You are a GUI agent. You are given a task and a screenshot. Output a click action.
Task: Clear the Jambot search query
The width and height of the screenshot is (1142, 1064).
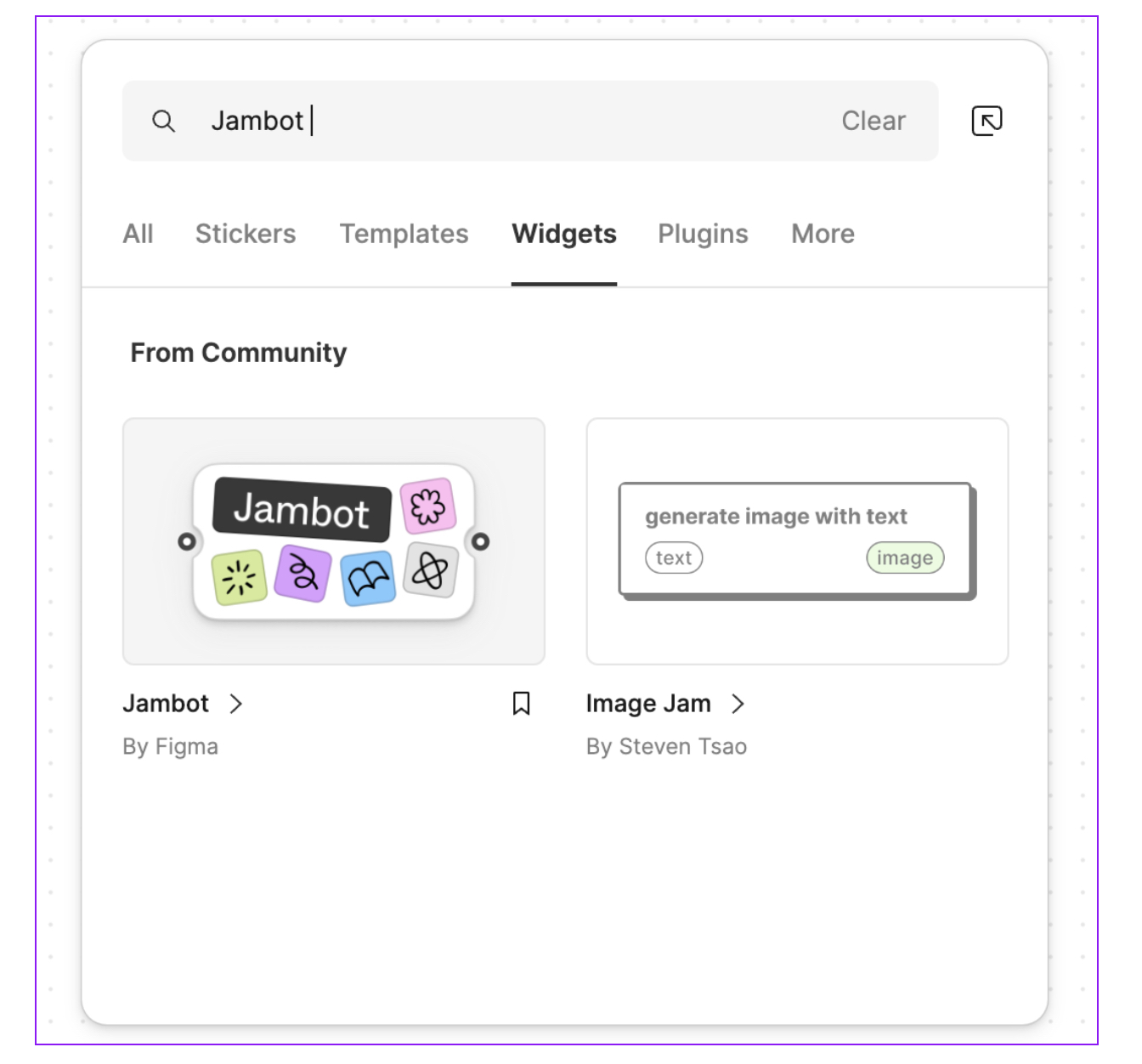pyautogui.click(x=873, y=121)
